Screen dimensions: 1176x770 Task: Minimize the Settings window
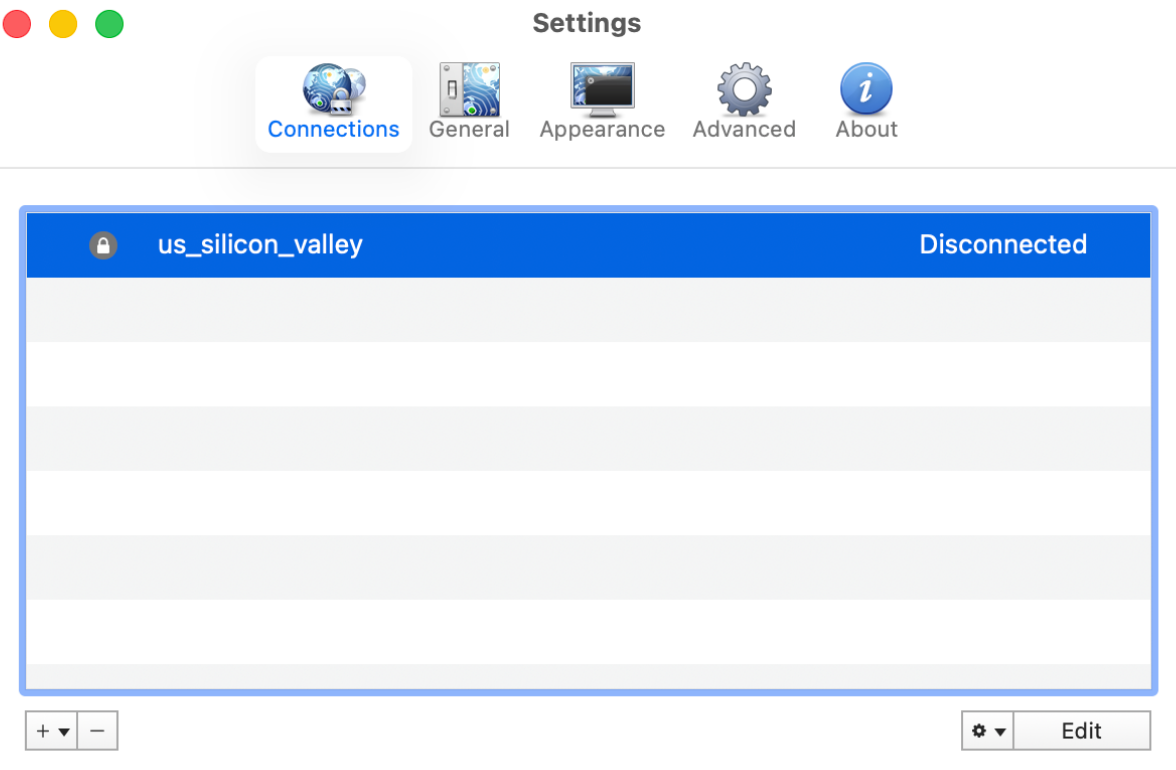point(63,24)
